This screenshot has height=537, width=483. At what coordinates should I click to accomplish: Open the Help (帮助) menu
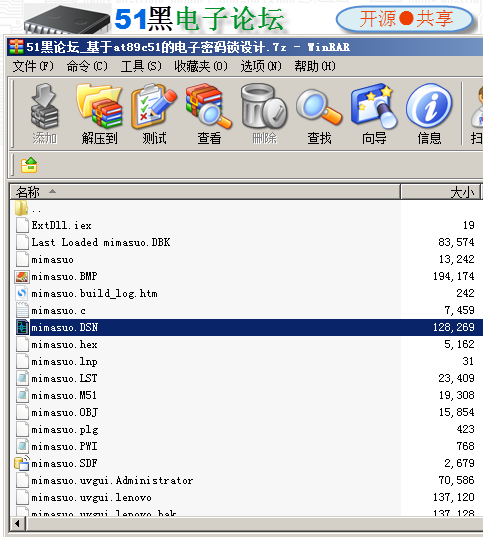click(x=315, y=66)
